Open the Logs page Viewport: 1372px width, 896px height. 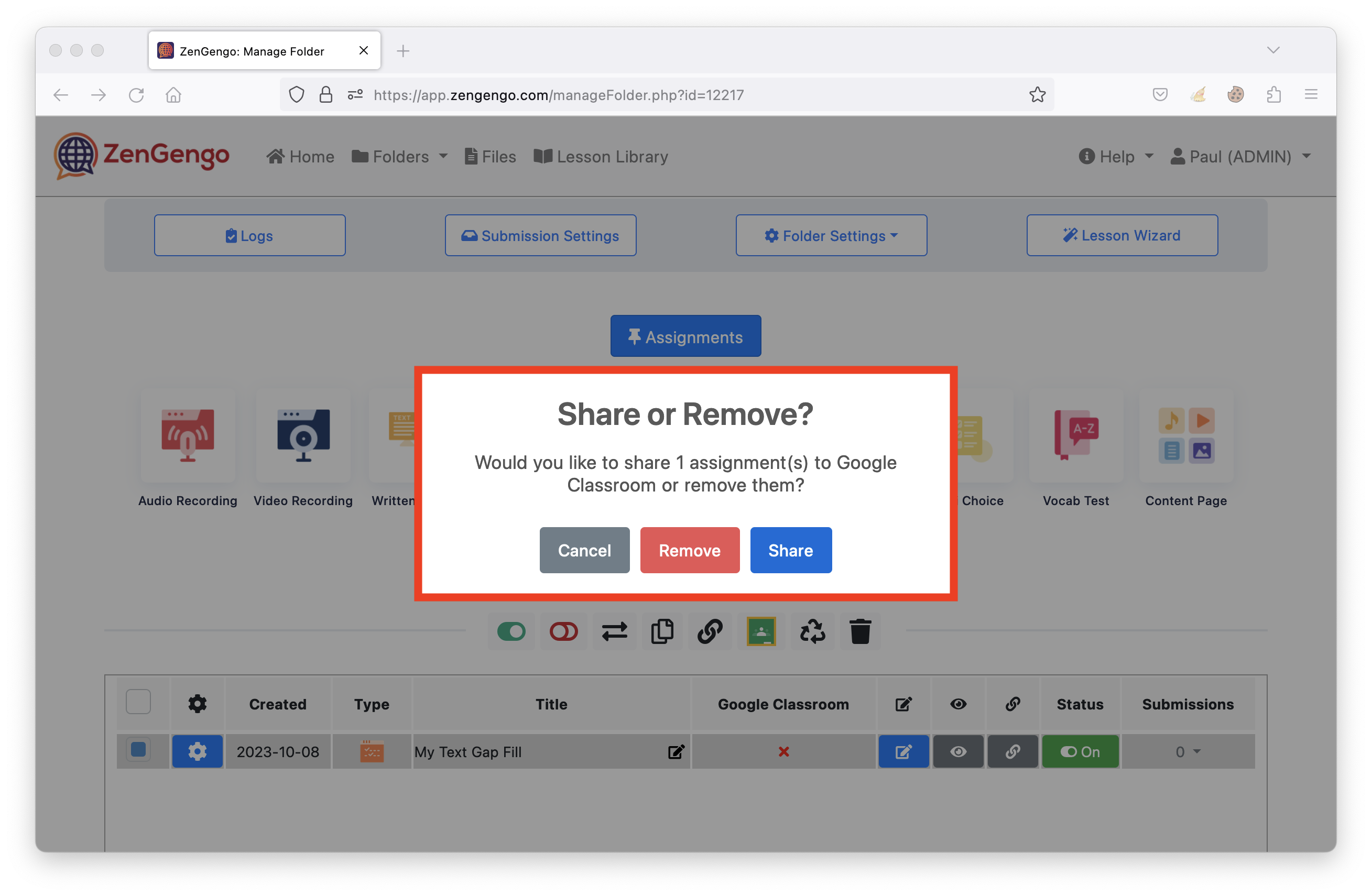pyautogui.click(x=249, y=235)
